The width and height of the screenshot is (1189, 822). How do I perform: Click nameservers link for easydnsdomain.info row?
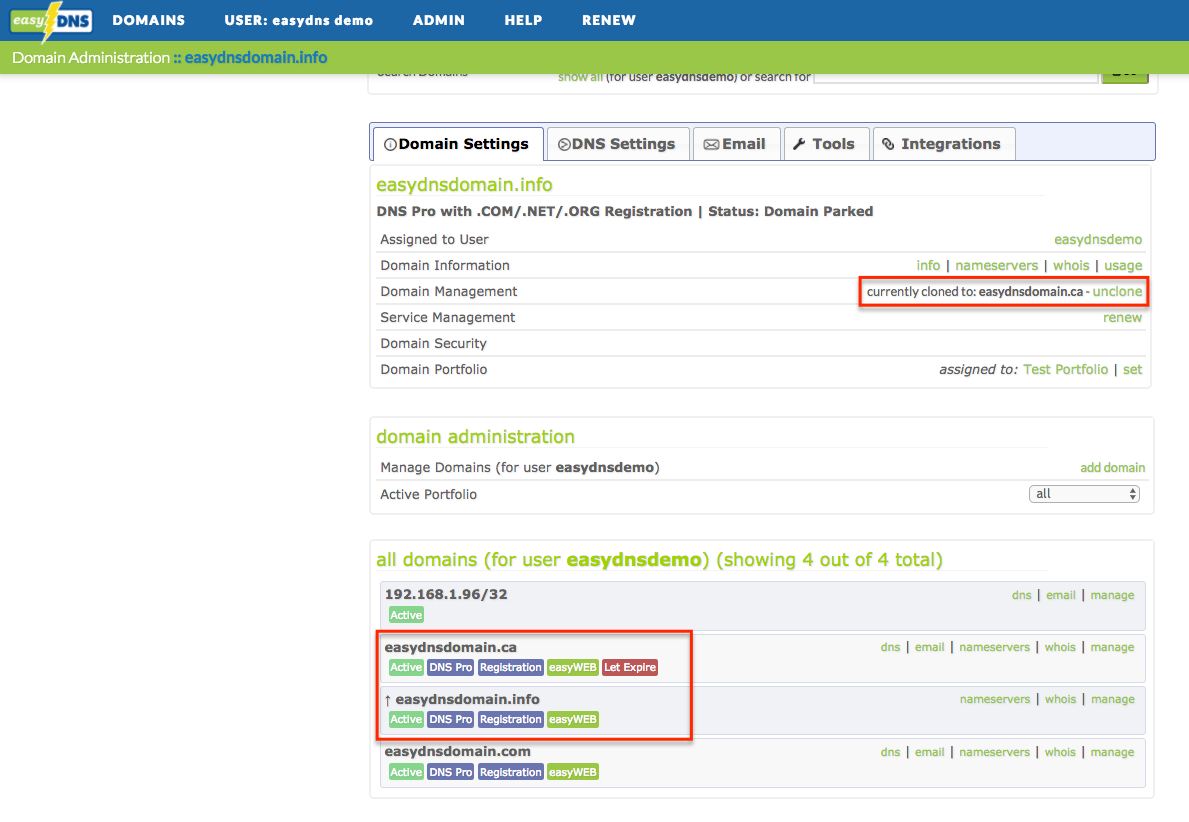pyautogui.click(x=995, y=699)
